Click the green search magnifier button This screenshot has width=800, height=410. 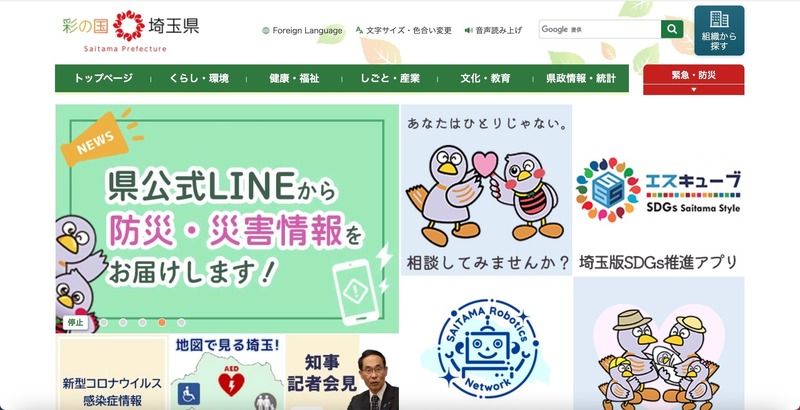(672, 29)
